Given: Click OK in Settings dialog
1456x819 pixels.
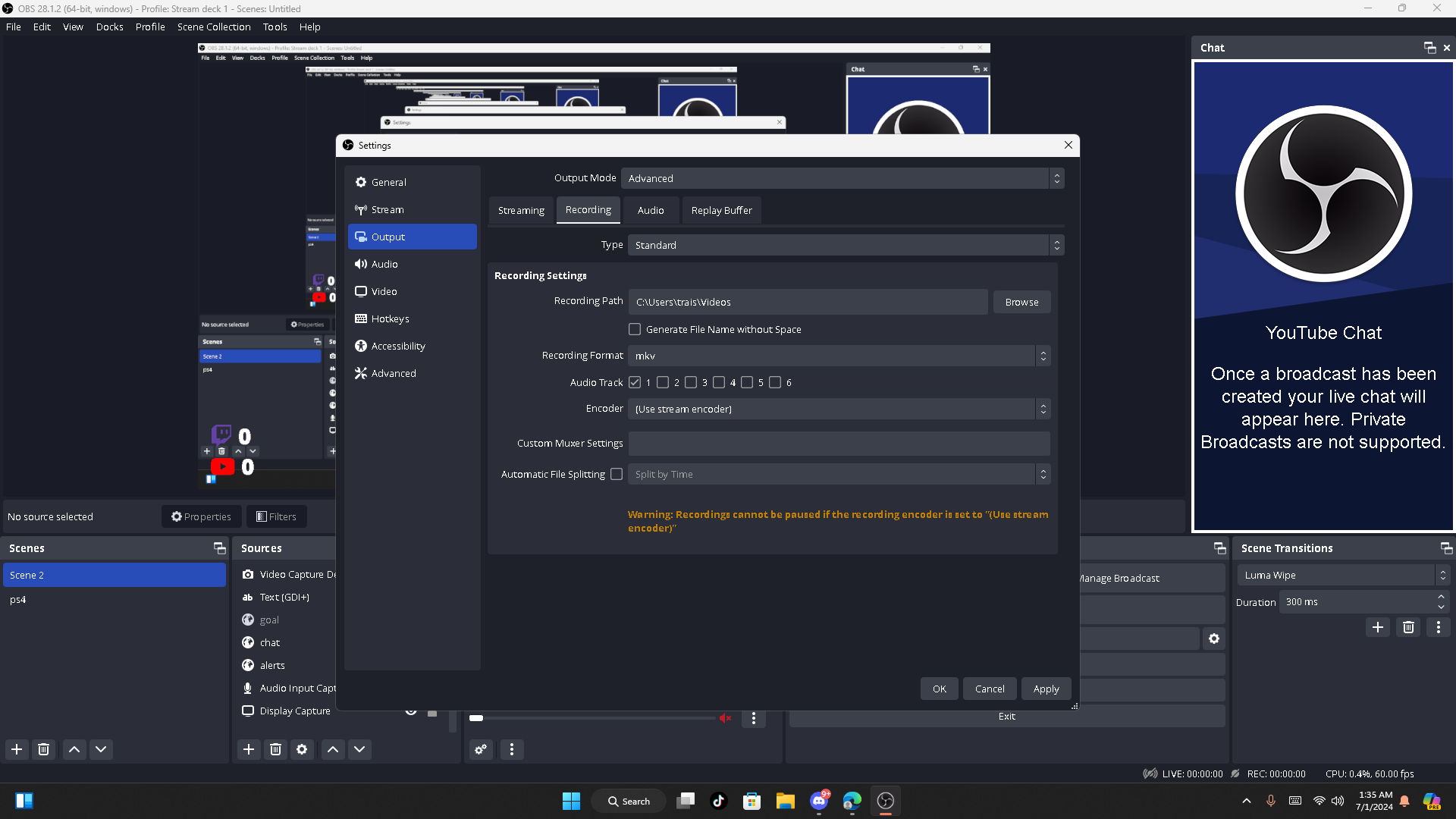Looking at the screenshot, I should [x=939, y=689].
